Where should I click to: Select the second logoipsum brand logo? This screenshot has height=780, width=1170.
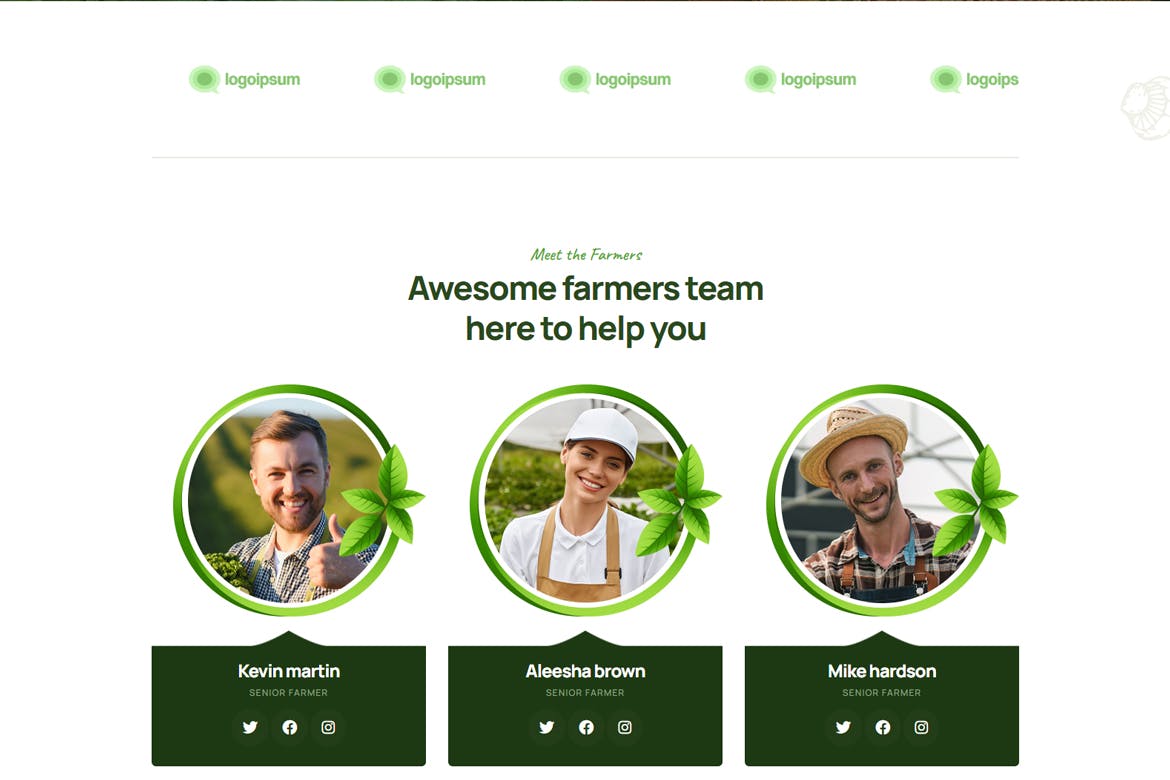point(430,79)
